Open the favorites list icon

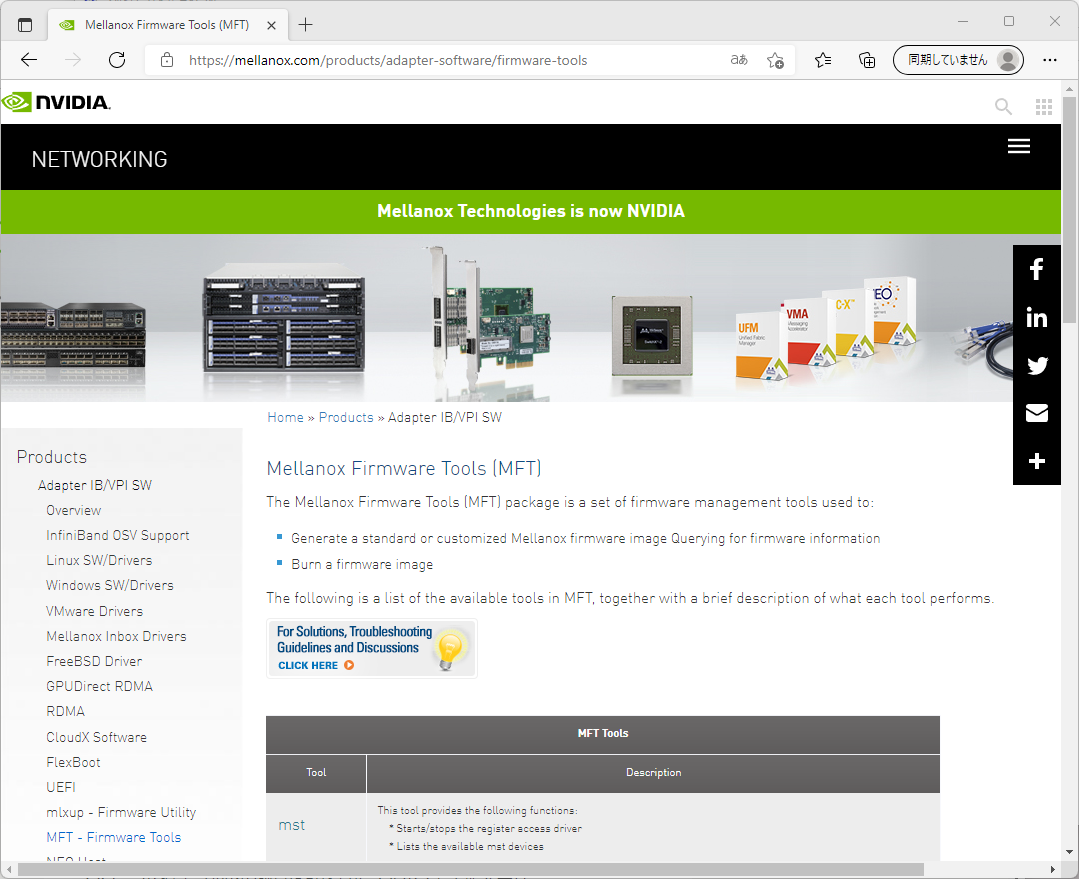[823, 61]
